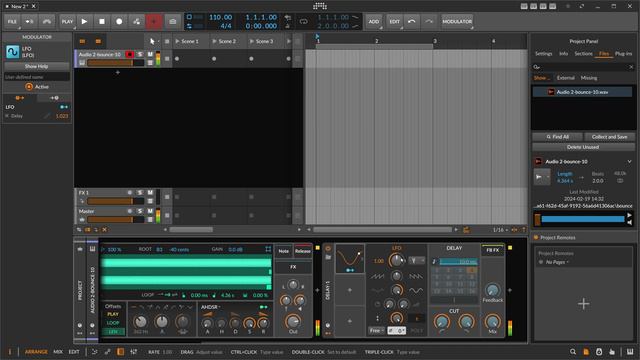Switch to Settings tab in Project Panel
This screenshot has height=360, width=640.
(543, 53)
